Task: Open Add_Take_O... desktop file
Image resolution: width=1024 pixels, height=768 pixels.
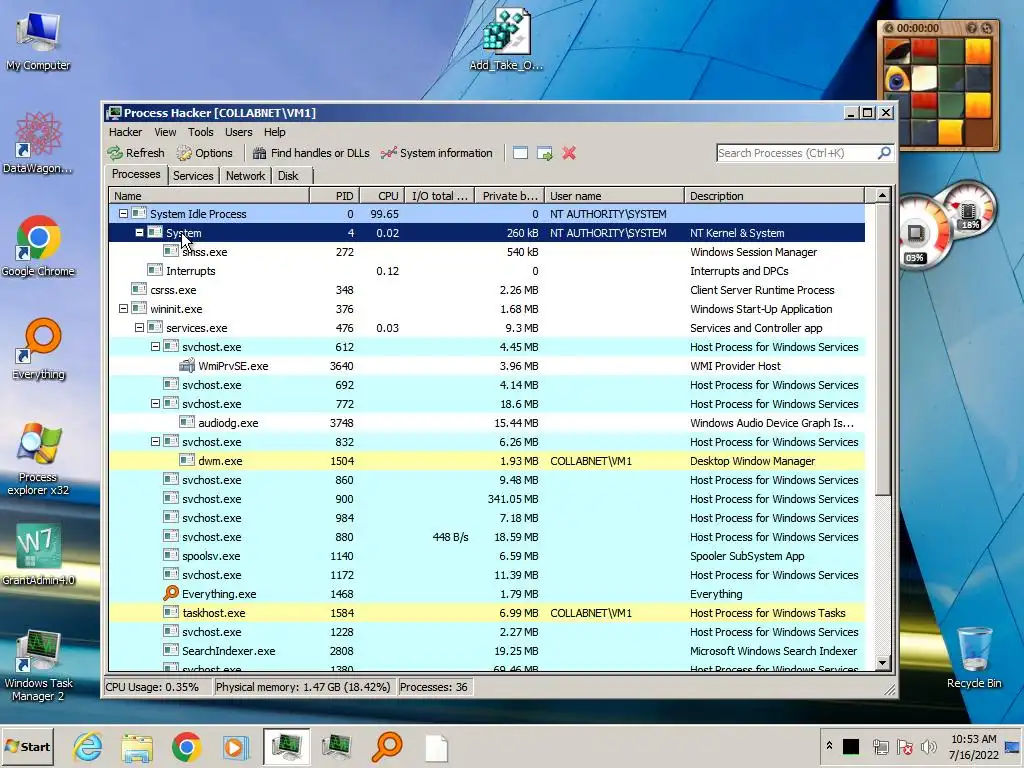Action: [x=506, y=39]
